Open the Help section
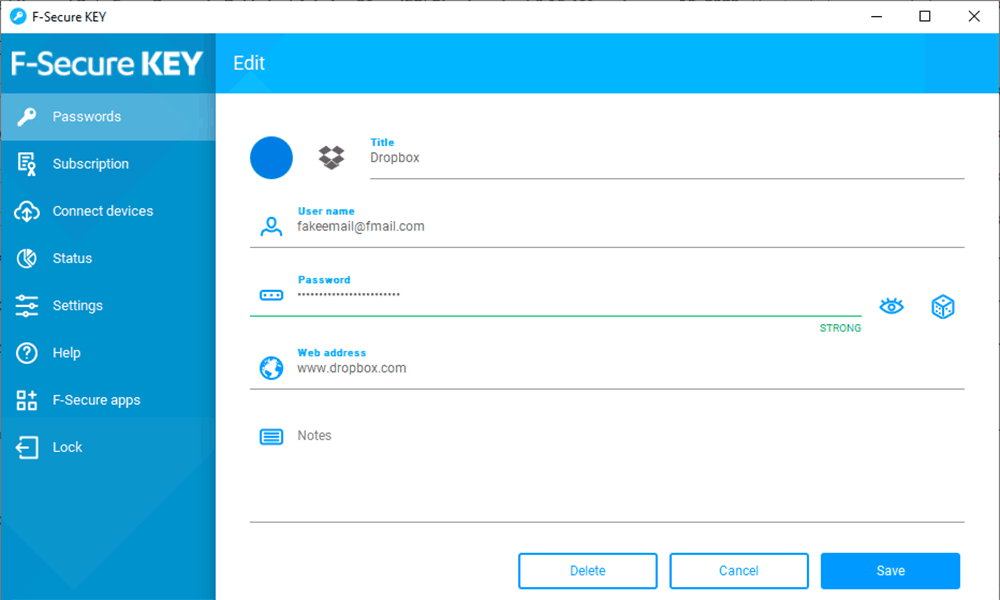The image size is (1000, 600). tap(108, 353)
